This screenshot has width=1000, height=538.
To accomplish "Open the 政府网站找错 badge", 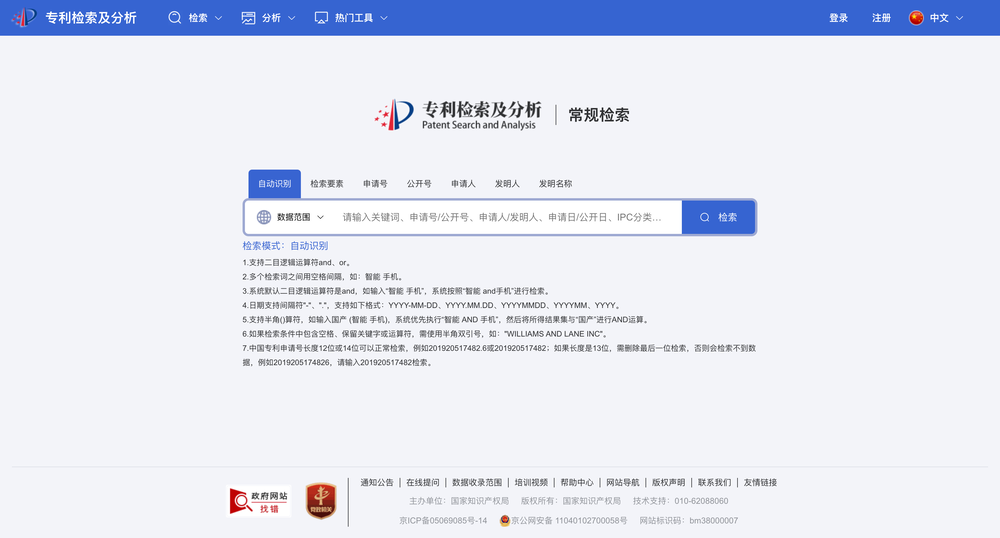I will [x=260, y=501].
